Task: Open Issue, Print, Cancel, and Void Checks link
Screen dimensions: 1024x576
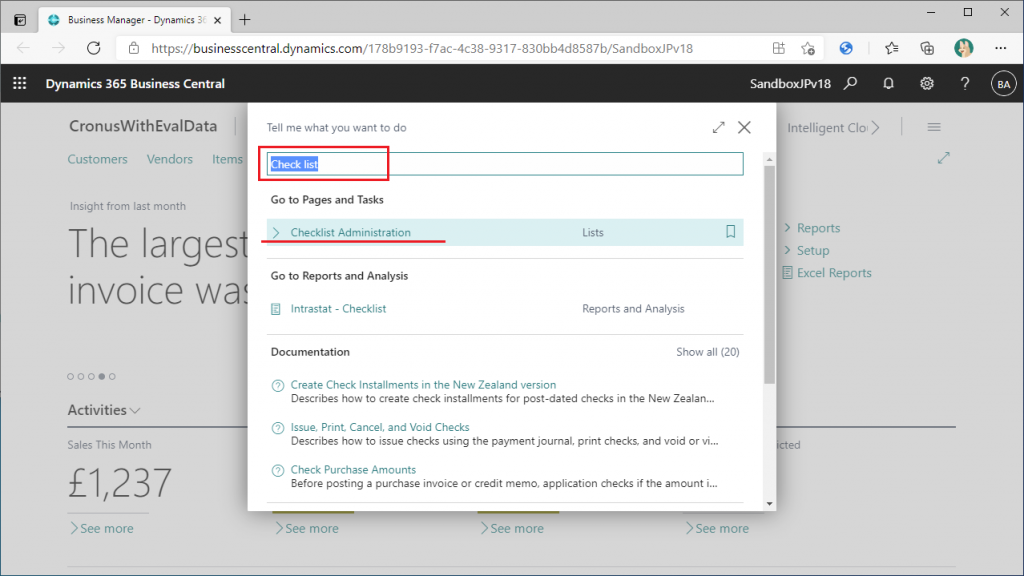Action: click(380, 427)
